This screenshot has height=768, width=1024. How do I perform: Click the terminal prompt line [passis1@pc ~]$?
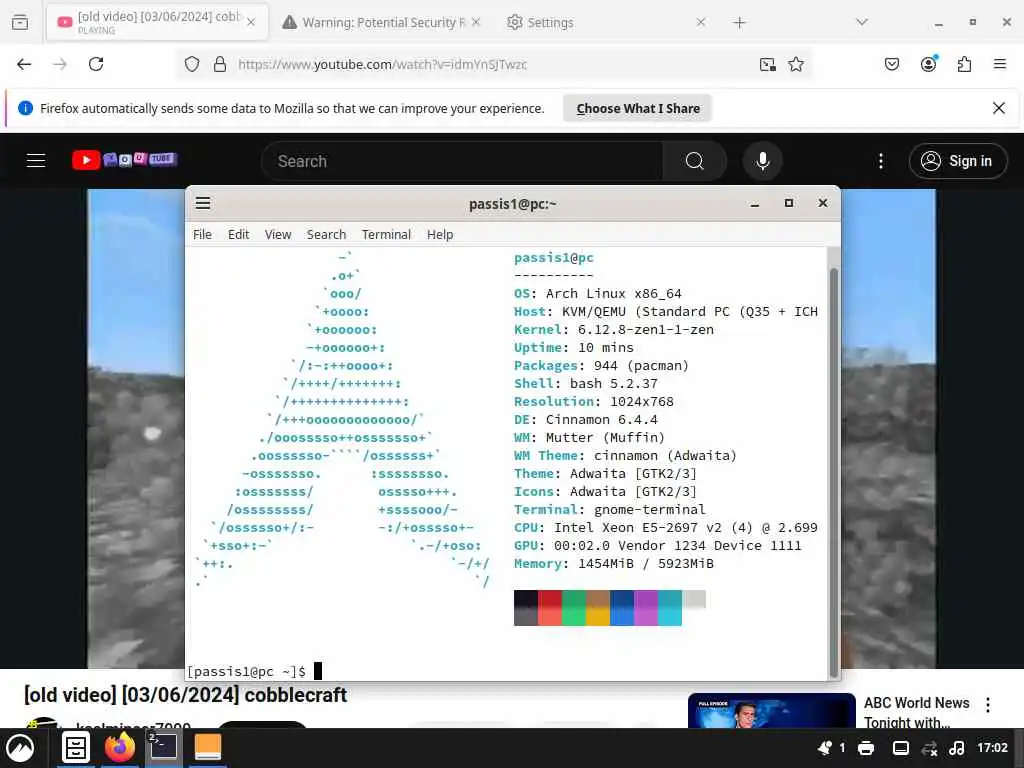point(247,671)
